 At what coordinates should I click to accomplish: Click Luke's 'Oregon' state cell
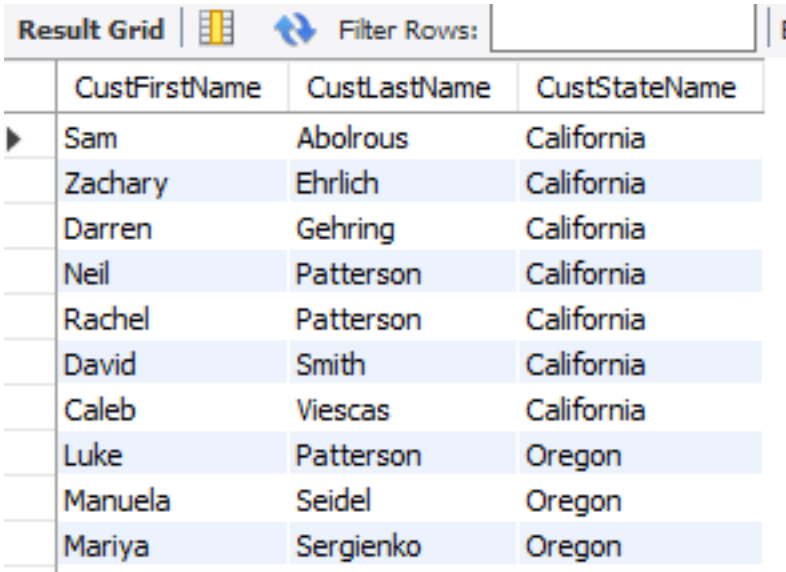pyautogui.click(x=641, y=454)
